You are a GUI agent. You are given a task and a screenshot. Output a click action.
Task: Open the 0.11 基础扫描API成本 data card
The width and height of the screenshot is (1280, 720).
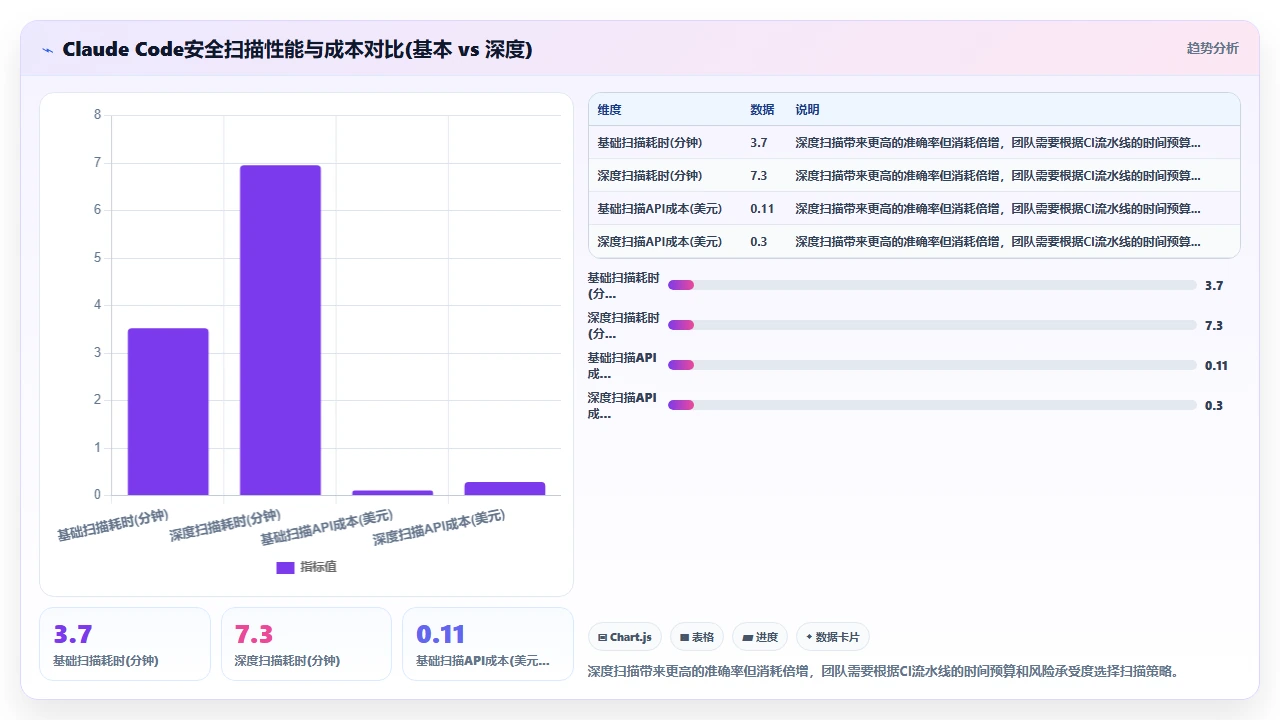pos(488,644)
